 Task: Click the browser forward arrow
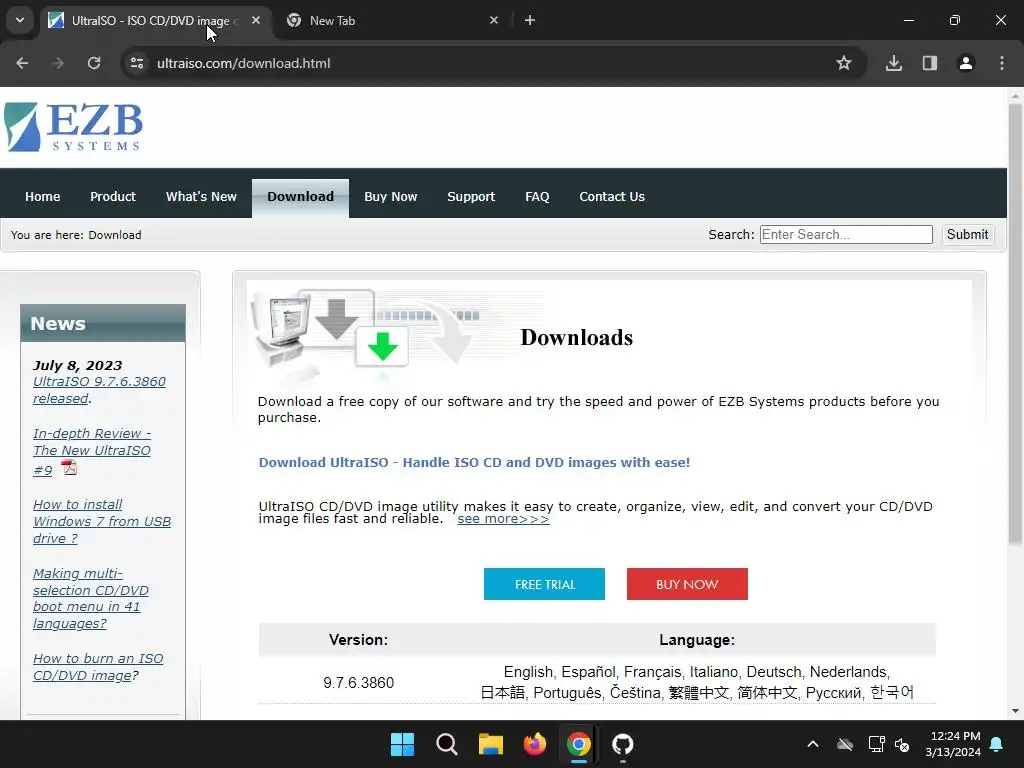tap(58, 63)
